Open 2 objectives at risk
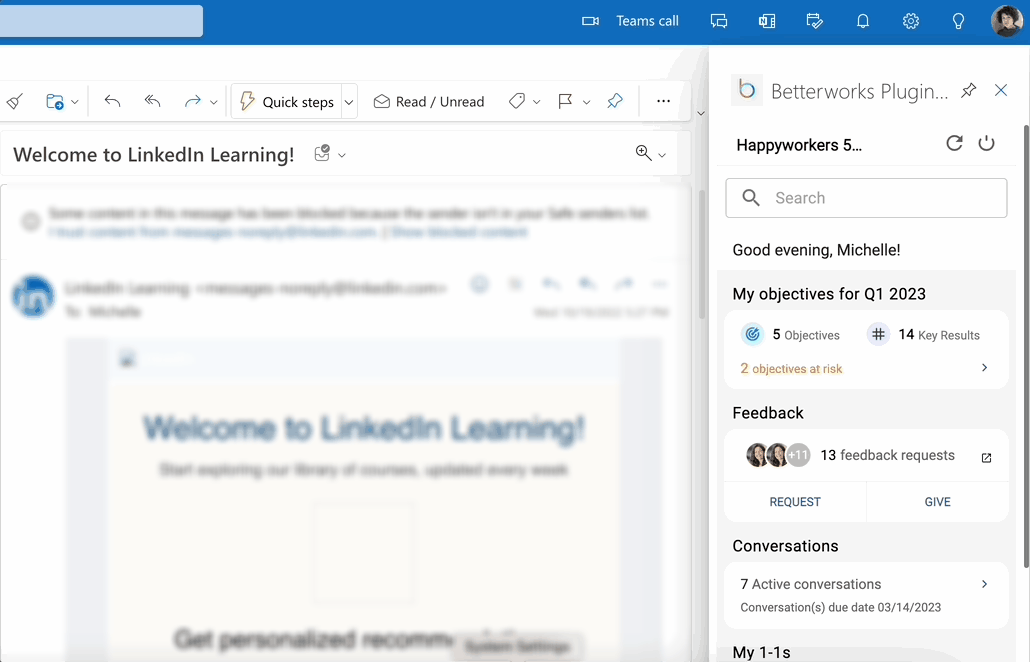The image size is (1030, 662). [x=791, y=368]
